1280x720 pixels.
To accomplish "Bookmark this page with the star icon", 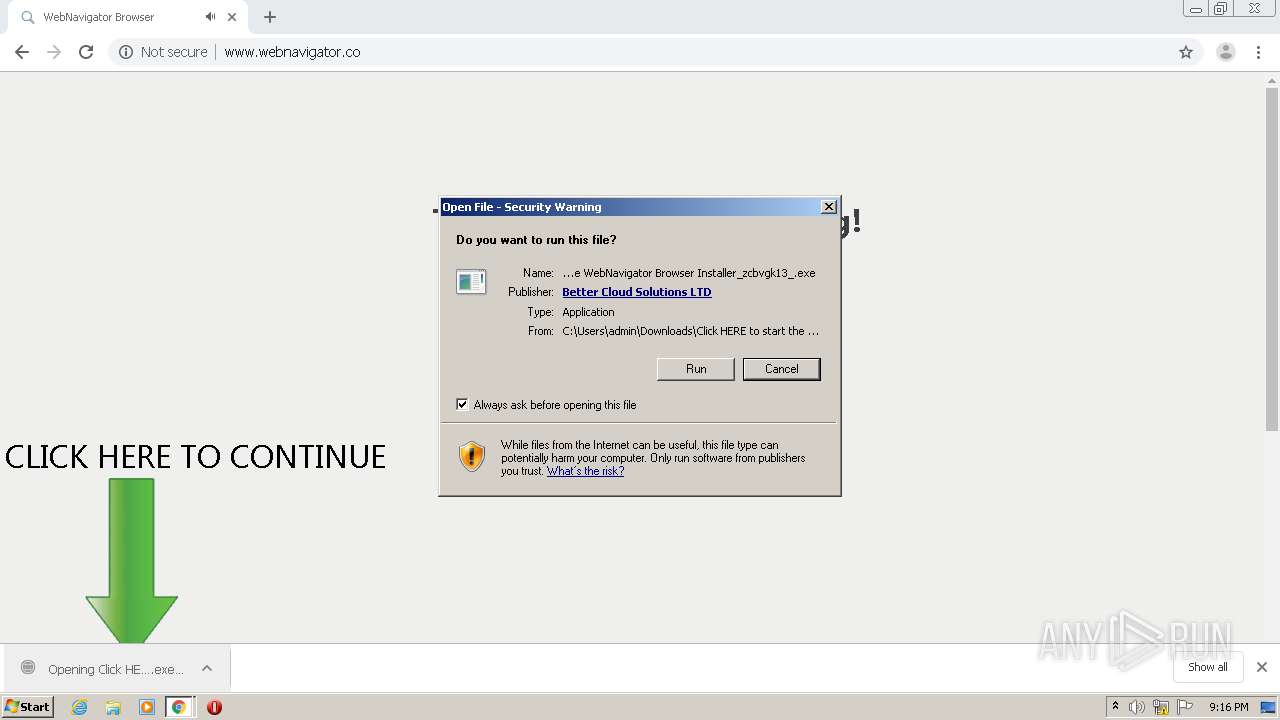I will coord(1186,52).
